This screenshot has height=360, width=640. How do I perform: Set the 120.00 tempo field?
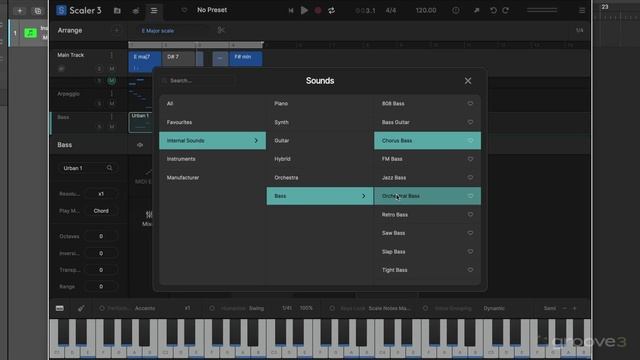click(426, 10)
